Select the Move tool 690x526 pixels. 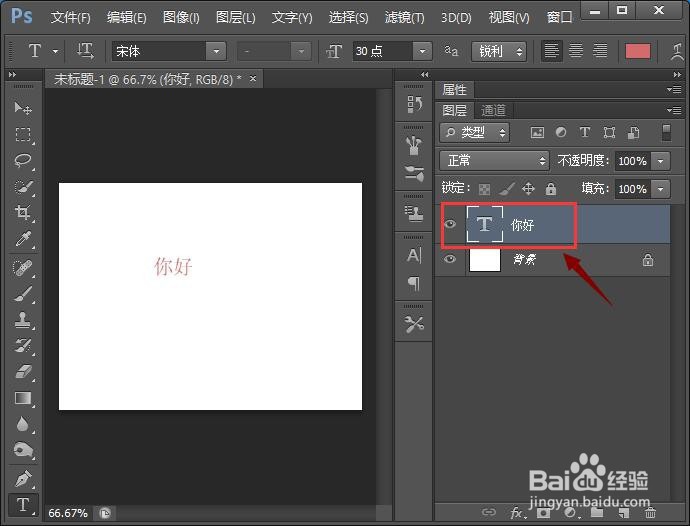coord(23,108)
